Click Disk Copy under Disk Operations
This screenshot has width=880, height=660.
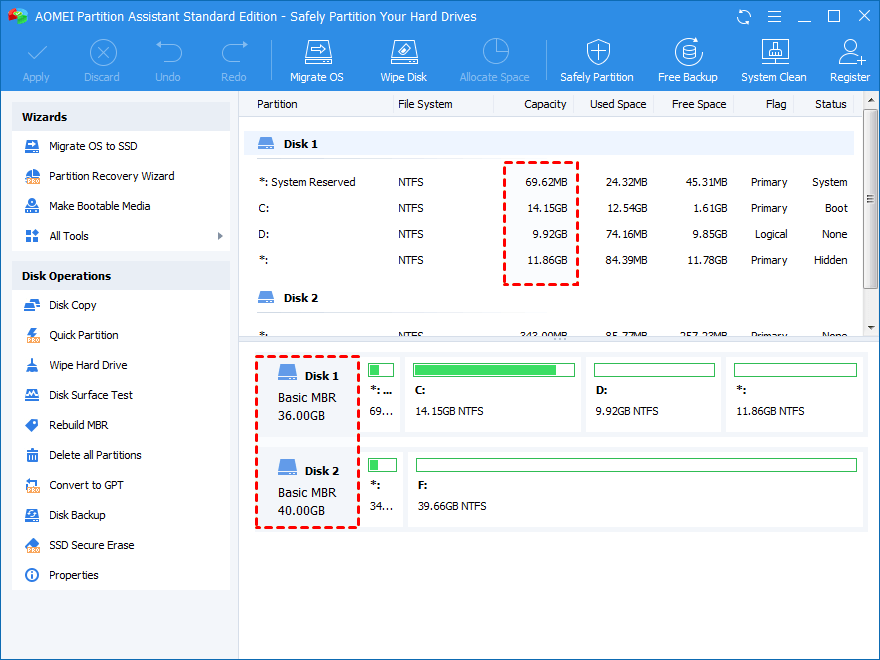click(73, 305)
